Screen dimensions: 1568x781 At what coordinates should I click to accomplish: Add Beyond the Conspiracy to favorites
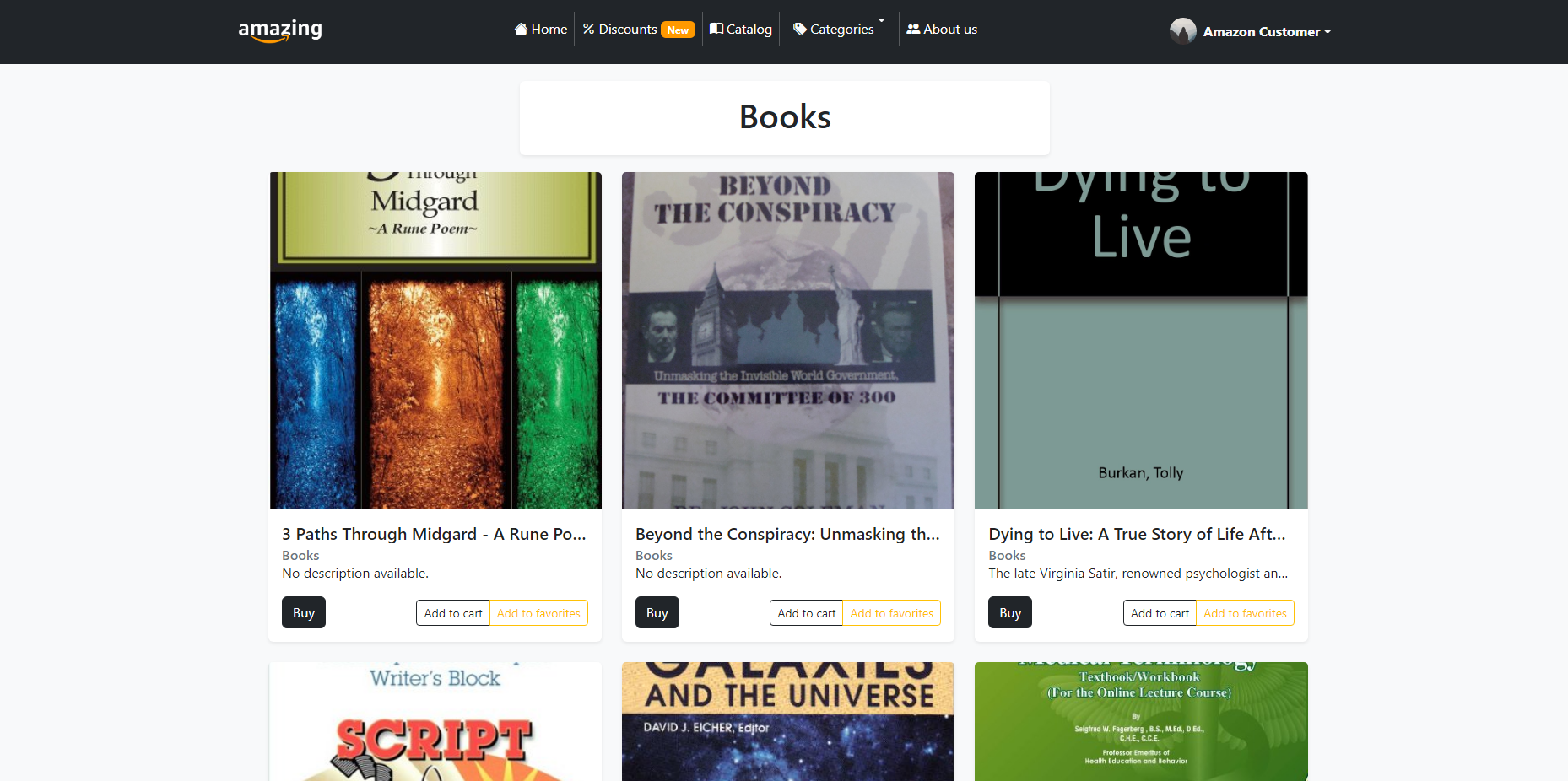tap(892, 613)
